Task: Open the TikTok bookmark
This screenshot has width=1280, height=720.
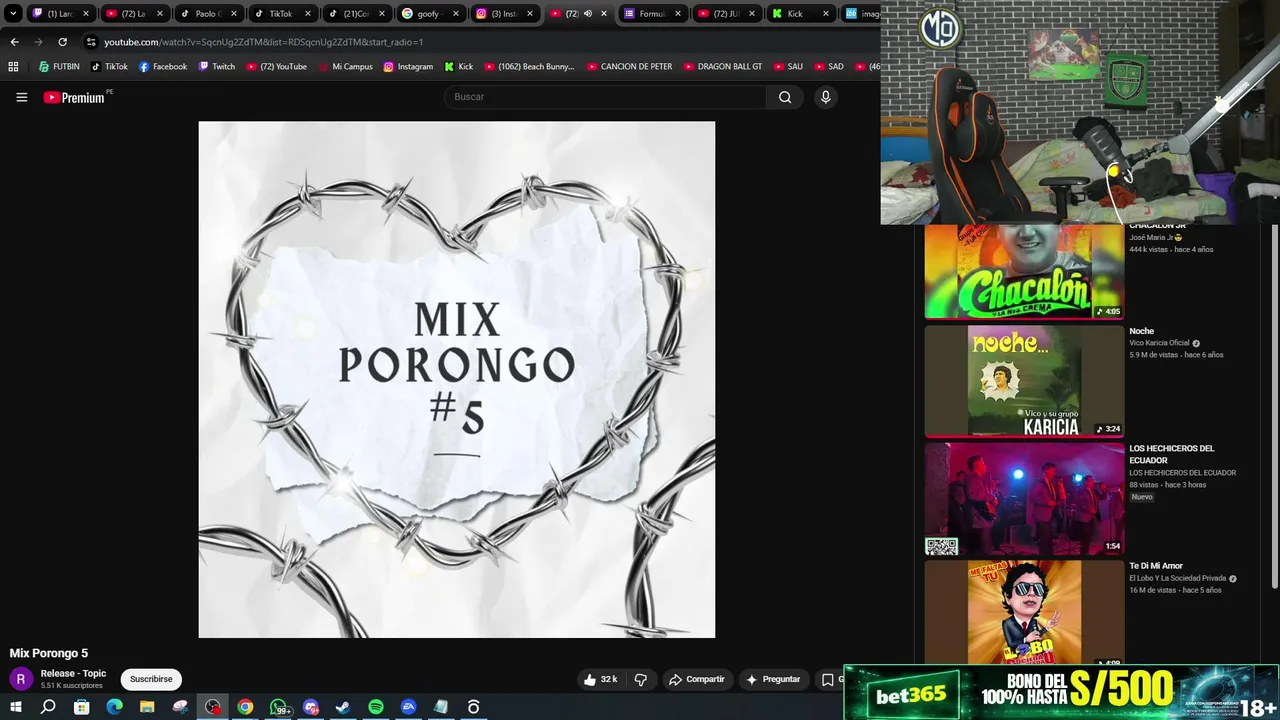Action: 109,67
